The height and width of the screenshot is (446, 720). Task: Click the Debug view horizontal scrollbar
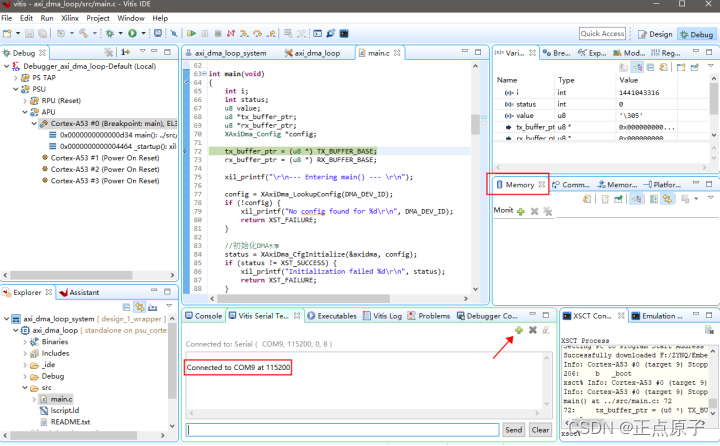tap(71, 275)
